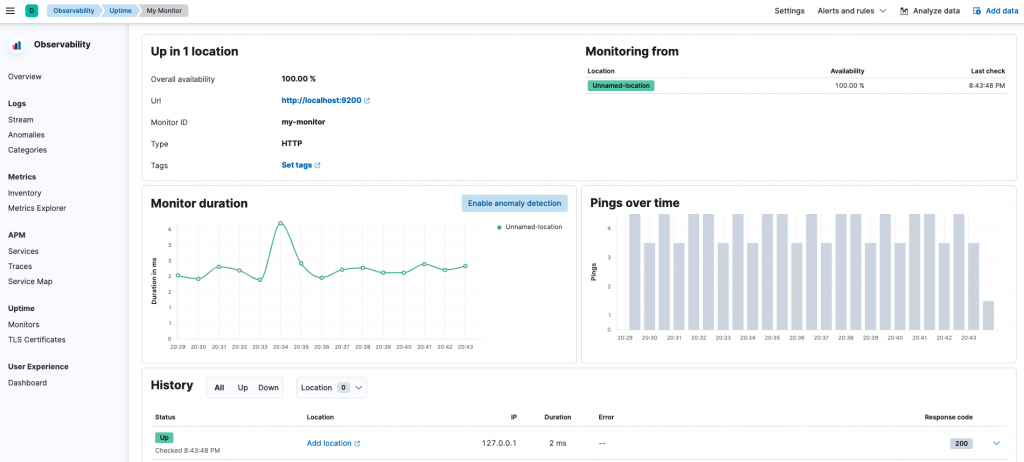Filter history to show All pings
1024x462 pixels.
pyautogui.click(x=219, y=387)
